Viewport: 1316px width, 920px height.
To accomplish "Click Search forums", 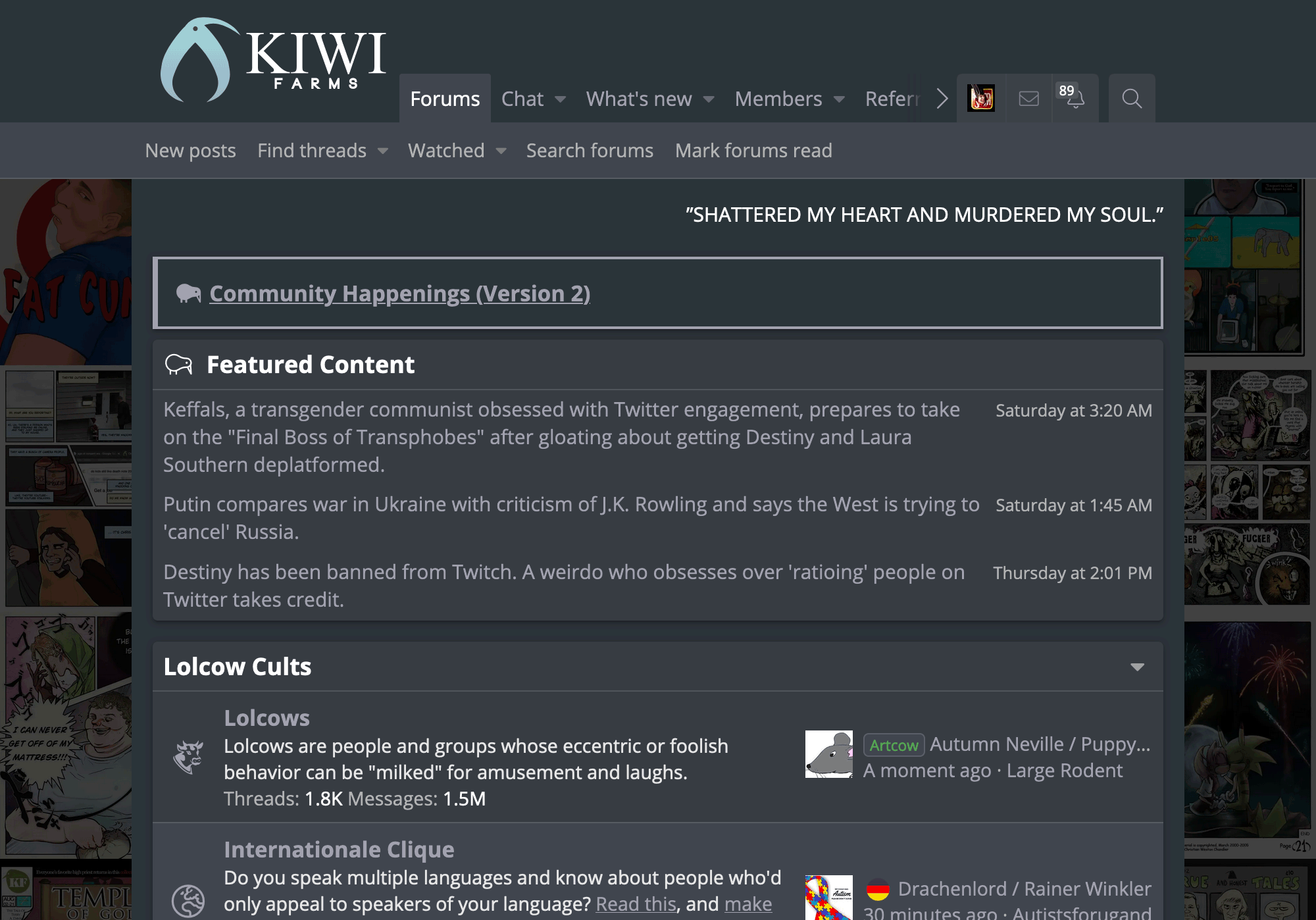I will coord(590,151).
